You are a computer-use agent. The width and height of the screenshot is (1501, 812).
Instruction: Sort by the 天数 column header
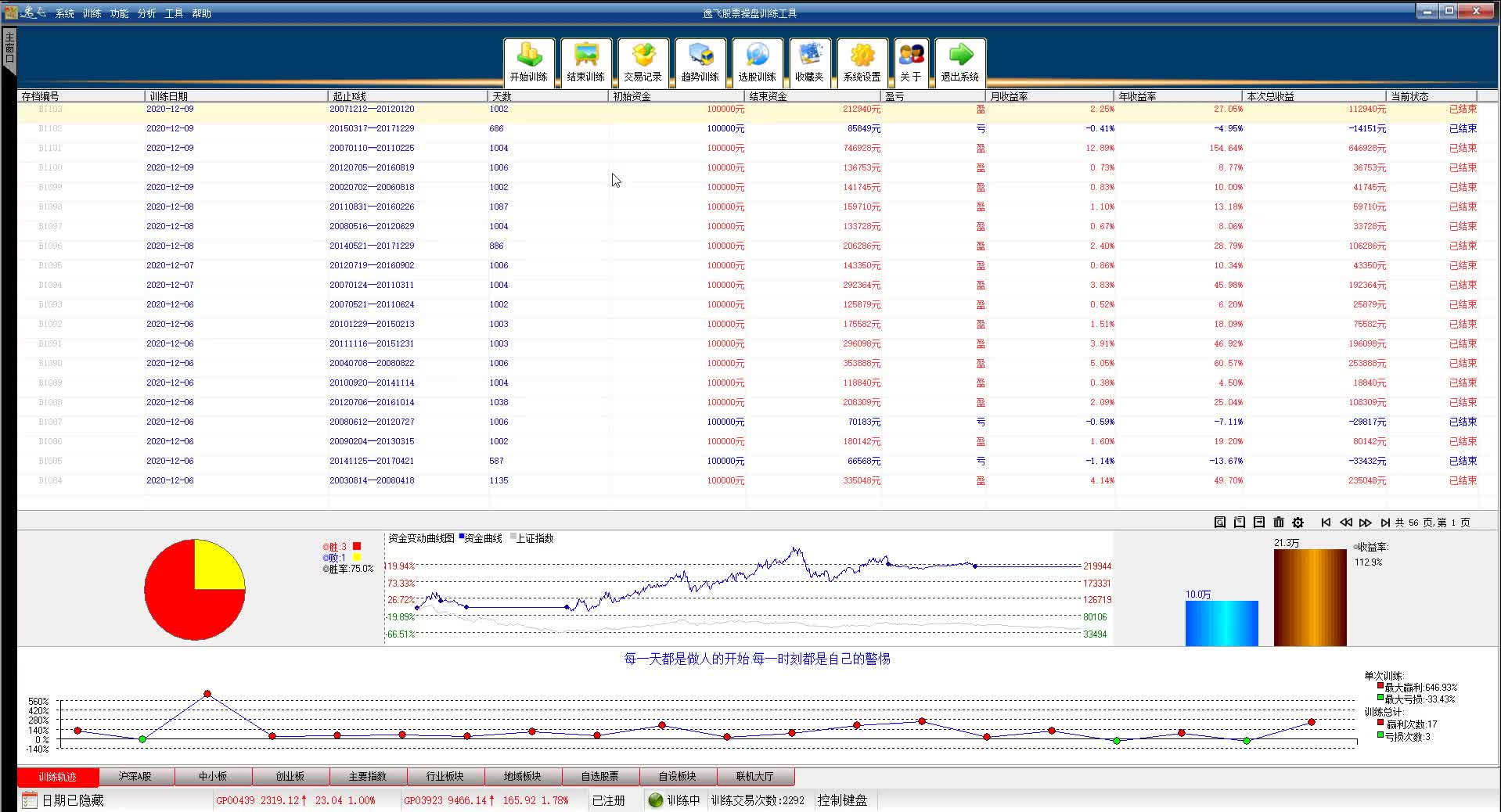[549, 96]
